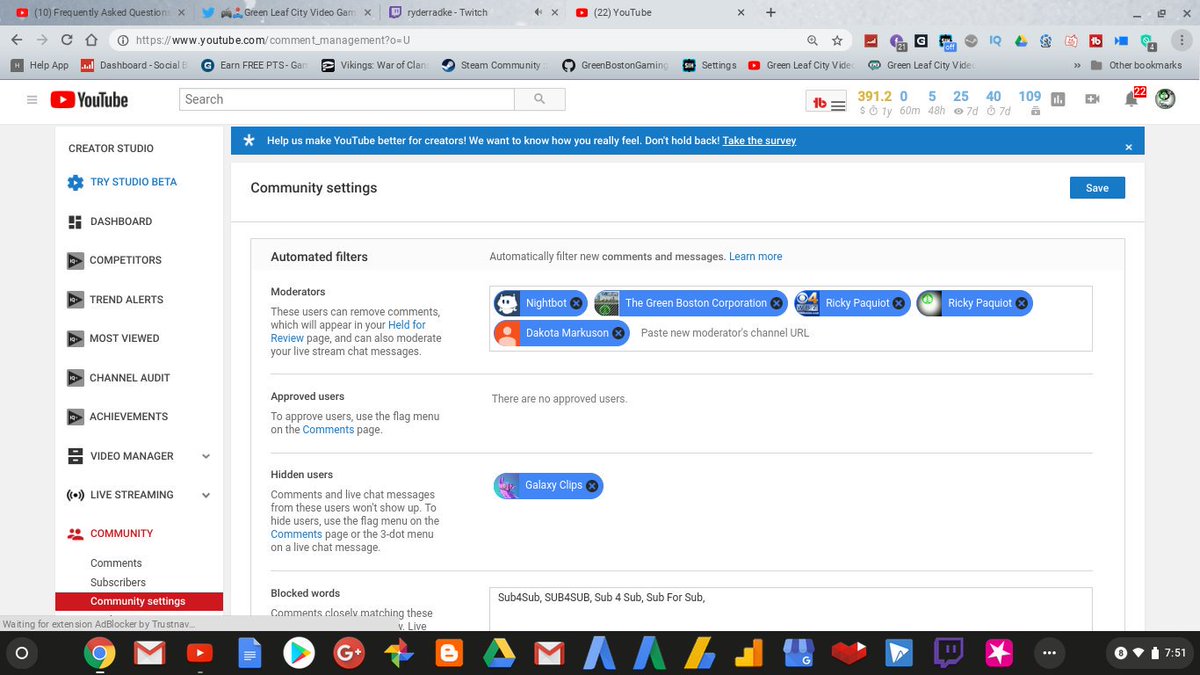The width and height of the screenshot is (1200, 675).
Task: Open Other bookmarks folder
Action: 1137,65
